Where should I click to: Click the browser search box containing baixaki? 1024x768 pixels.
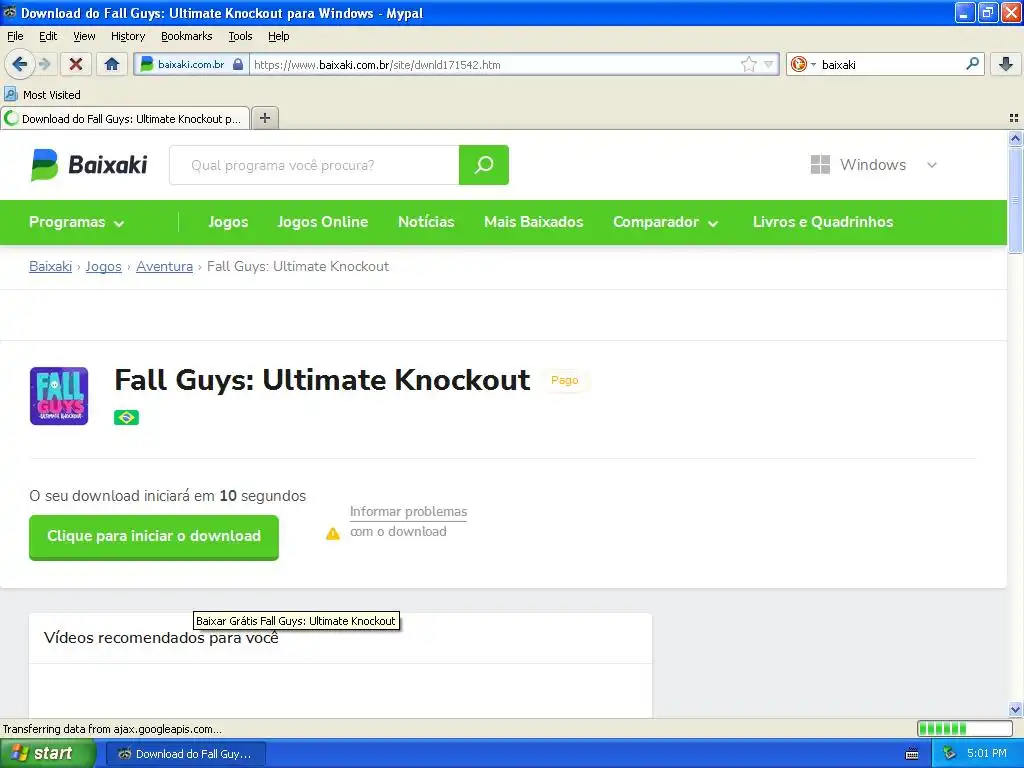[891, 64]
